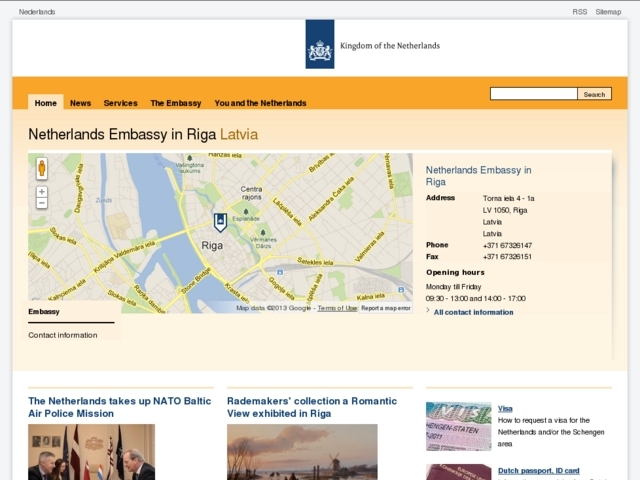Viewport: 640px width, 480px height.
Task: Click the Monday till Friday text
Action: [453, 287]
